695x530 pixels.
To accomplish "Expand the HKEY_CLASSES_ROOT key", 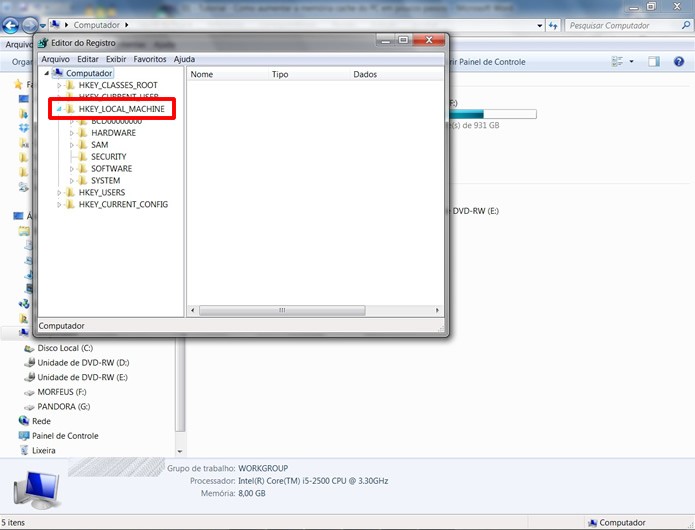I will point(59,85).
